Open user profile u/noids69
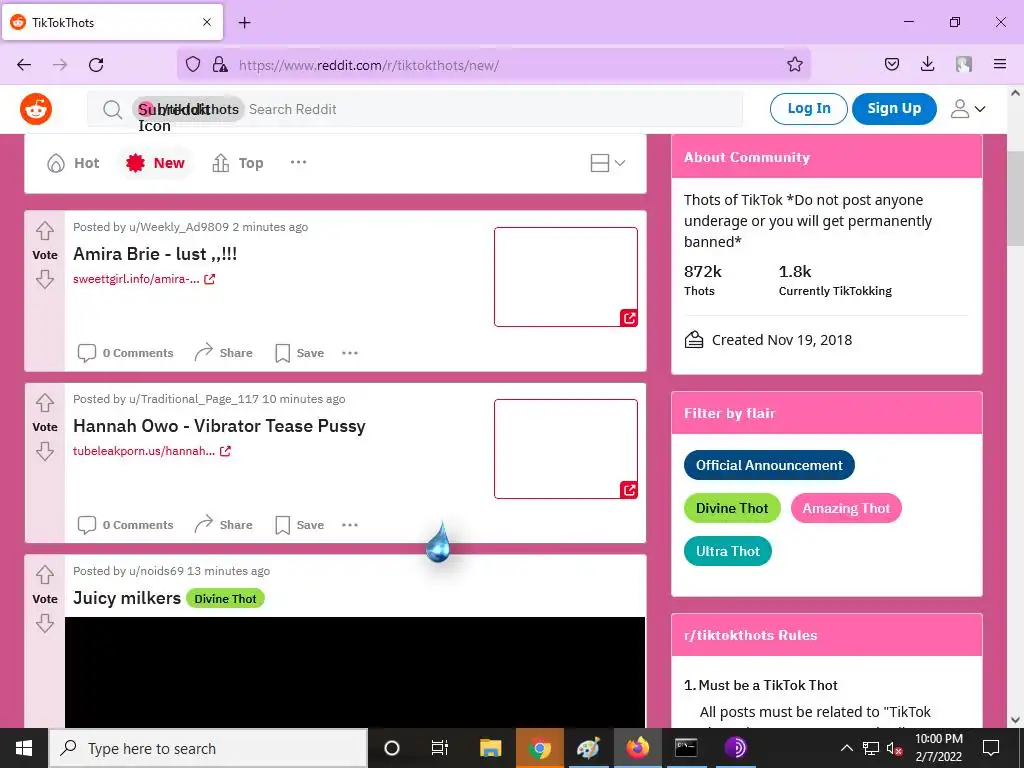 tap(156, 571)
